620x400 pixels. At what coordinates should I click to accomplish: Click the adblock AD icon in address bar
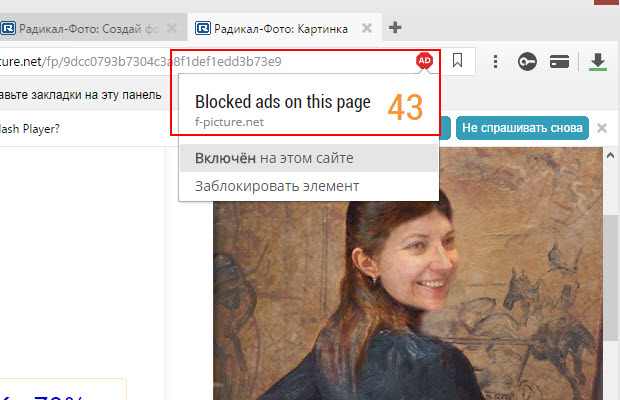[x=425, y=61]
